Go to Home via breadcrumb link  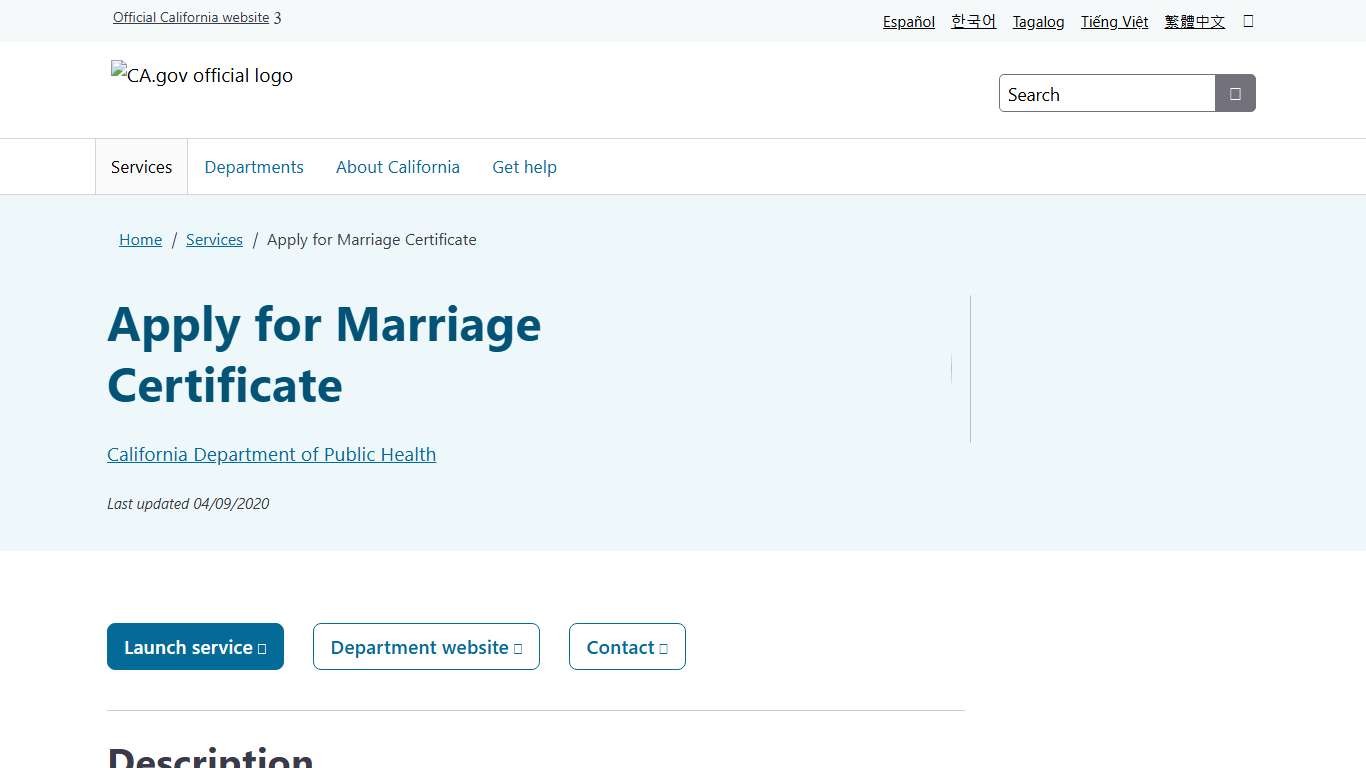click(140, 239)
